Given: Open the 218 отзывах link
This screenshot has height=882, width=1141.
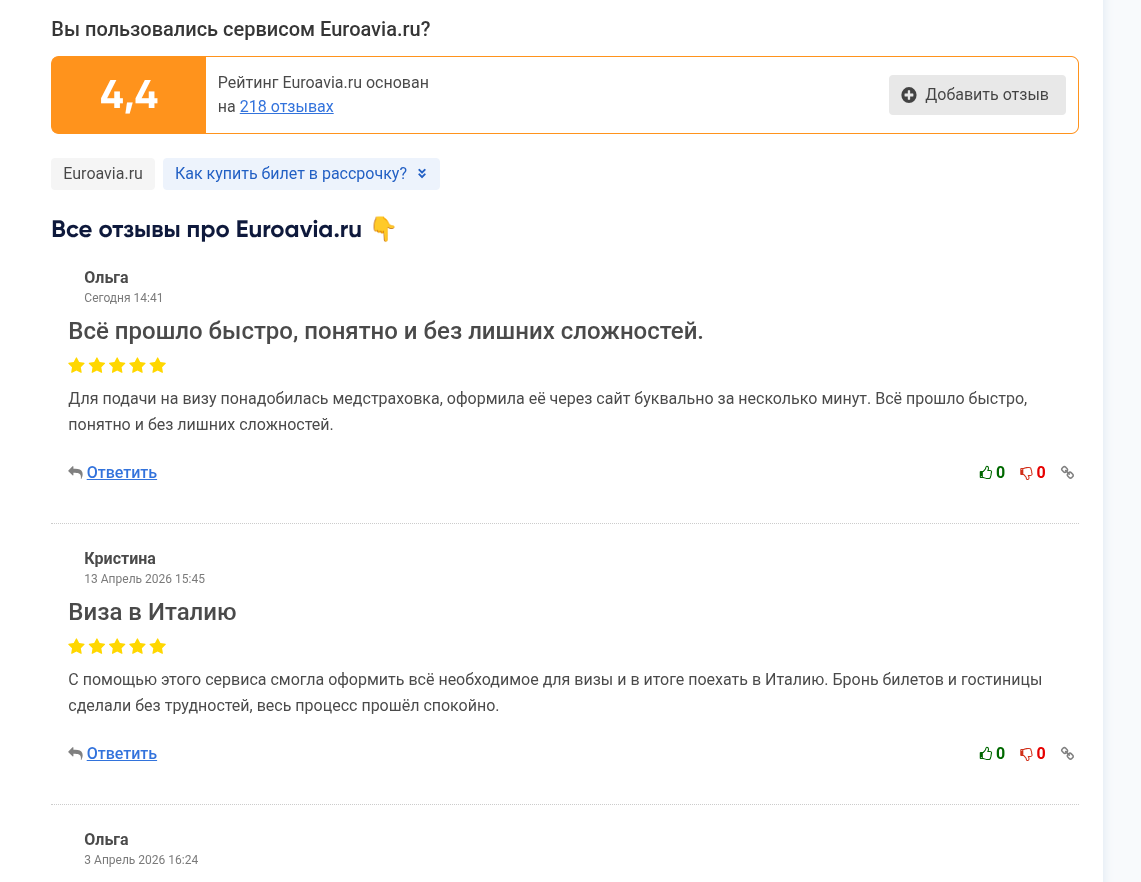Looking at the screenshot, I should coord(287,106).
